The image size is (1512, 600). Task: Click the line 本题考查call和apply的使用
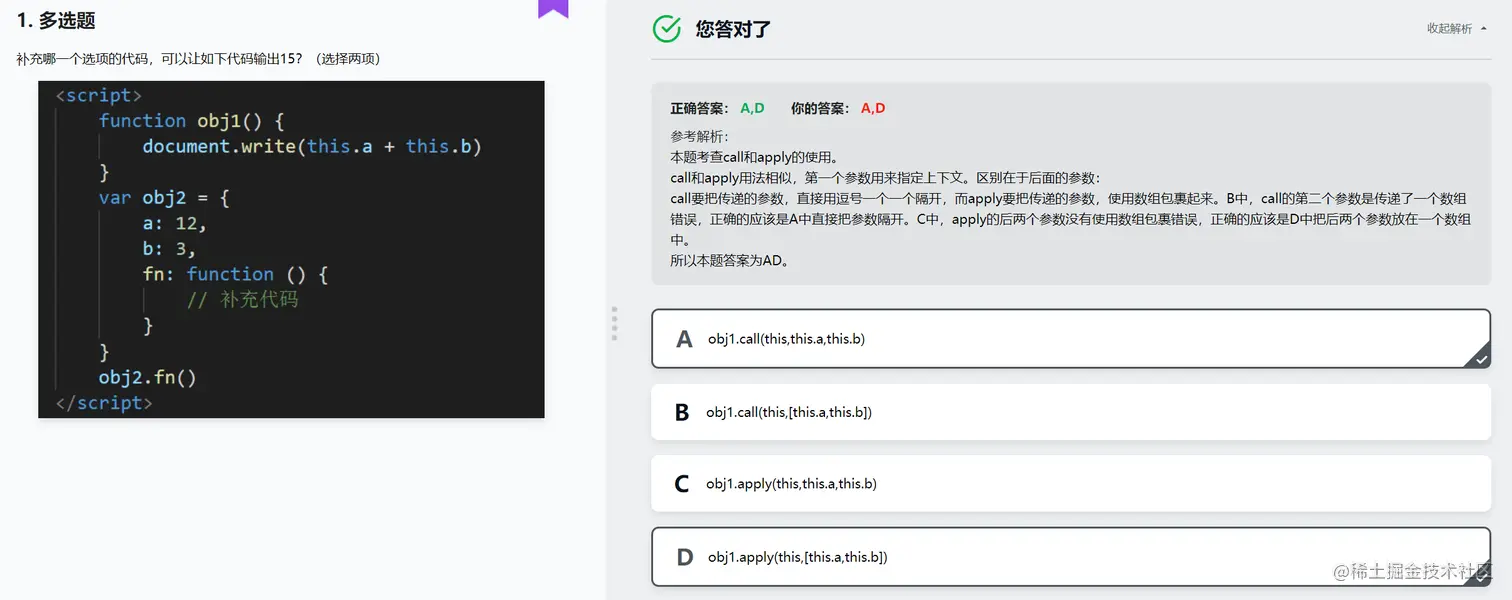[x=754, y=157]
